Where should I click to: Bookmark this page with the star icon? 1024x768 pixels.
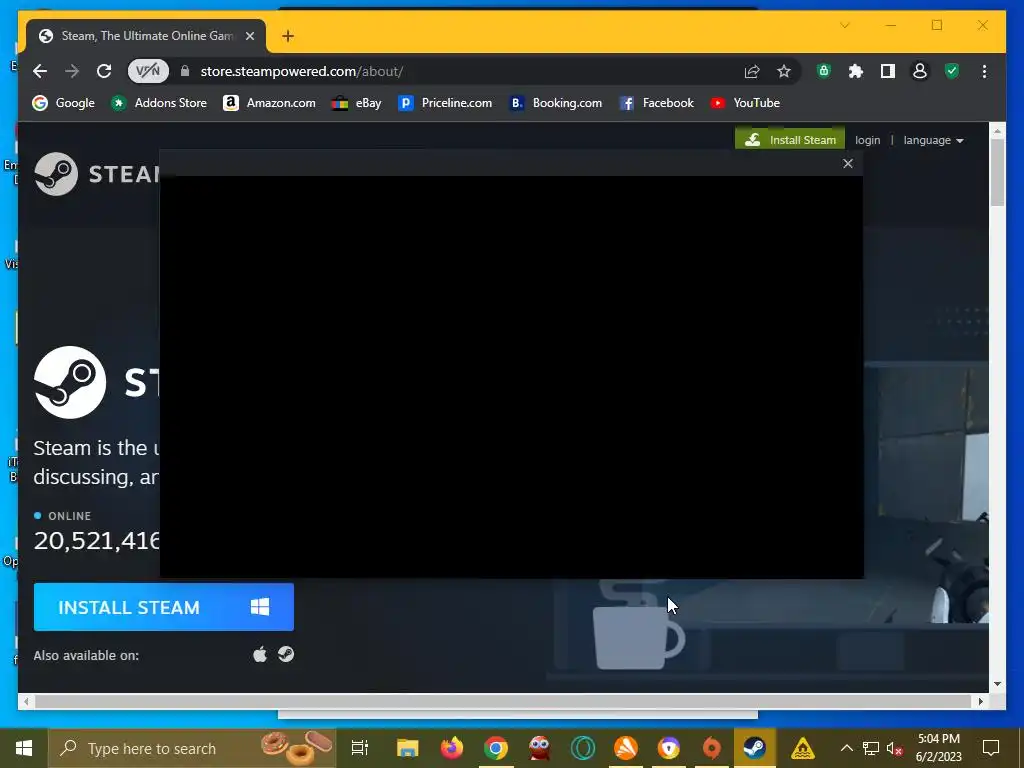(784, 71)
